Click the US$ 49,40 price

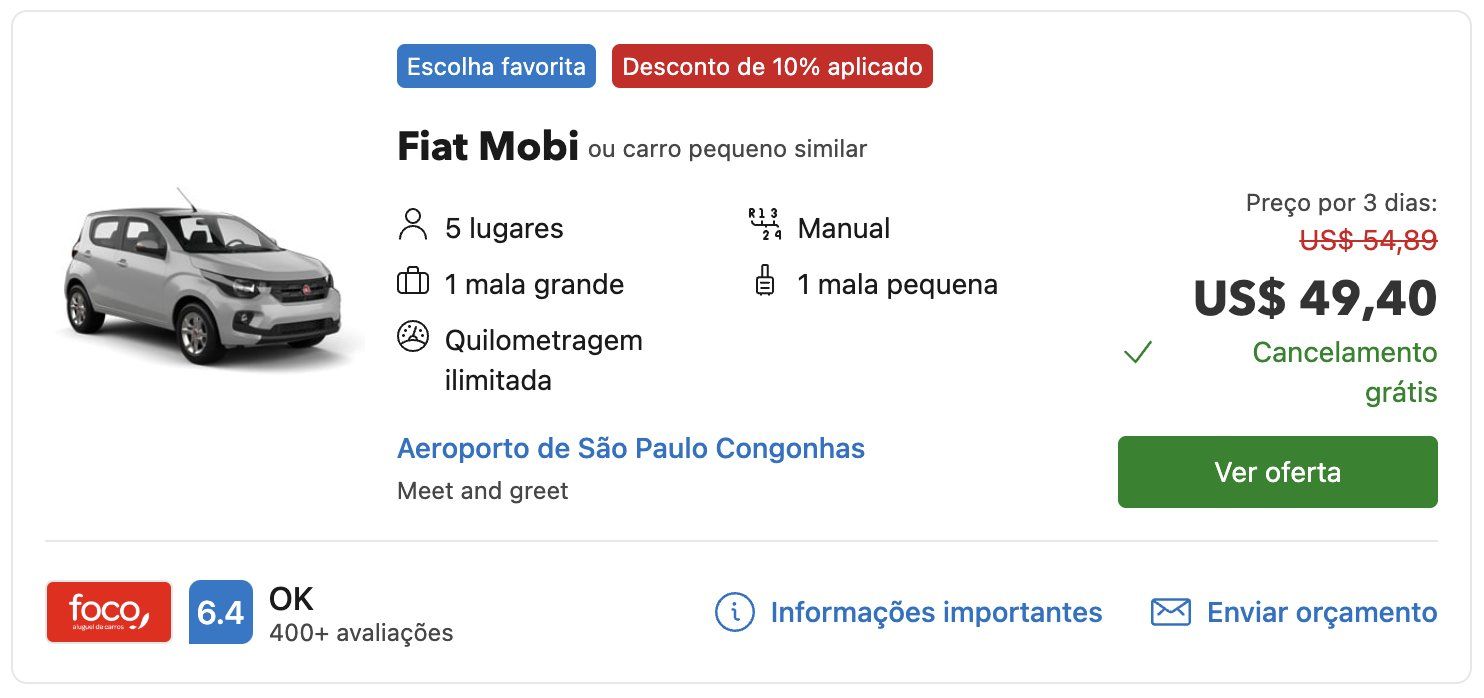click(x=1315, y=297)
